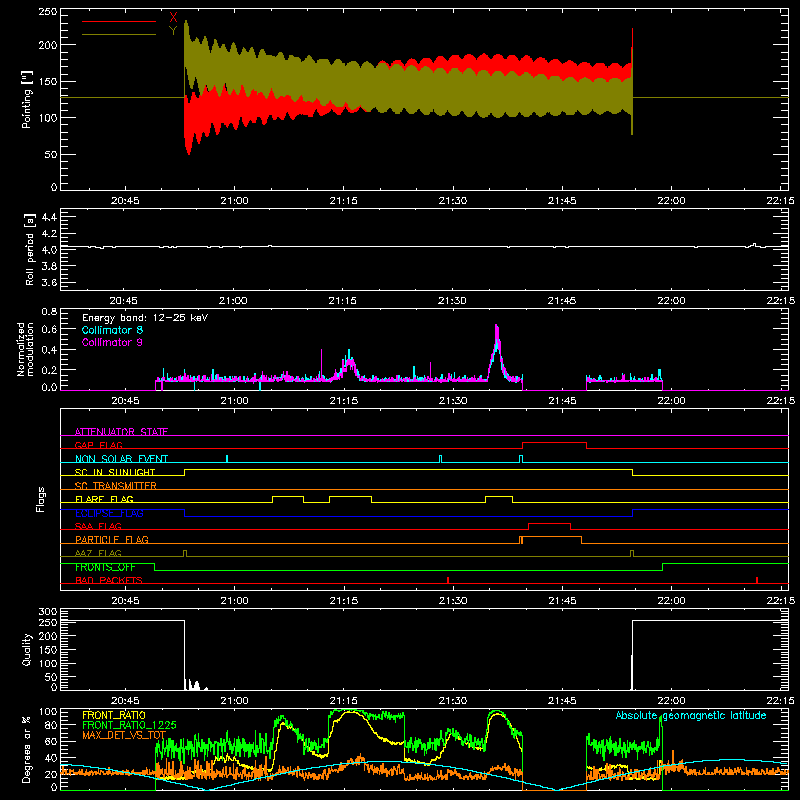Click the Absolute geomagnetic latitude label
The image size is (800, 800).
[x=691, y=716]
